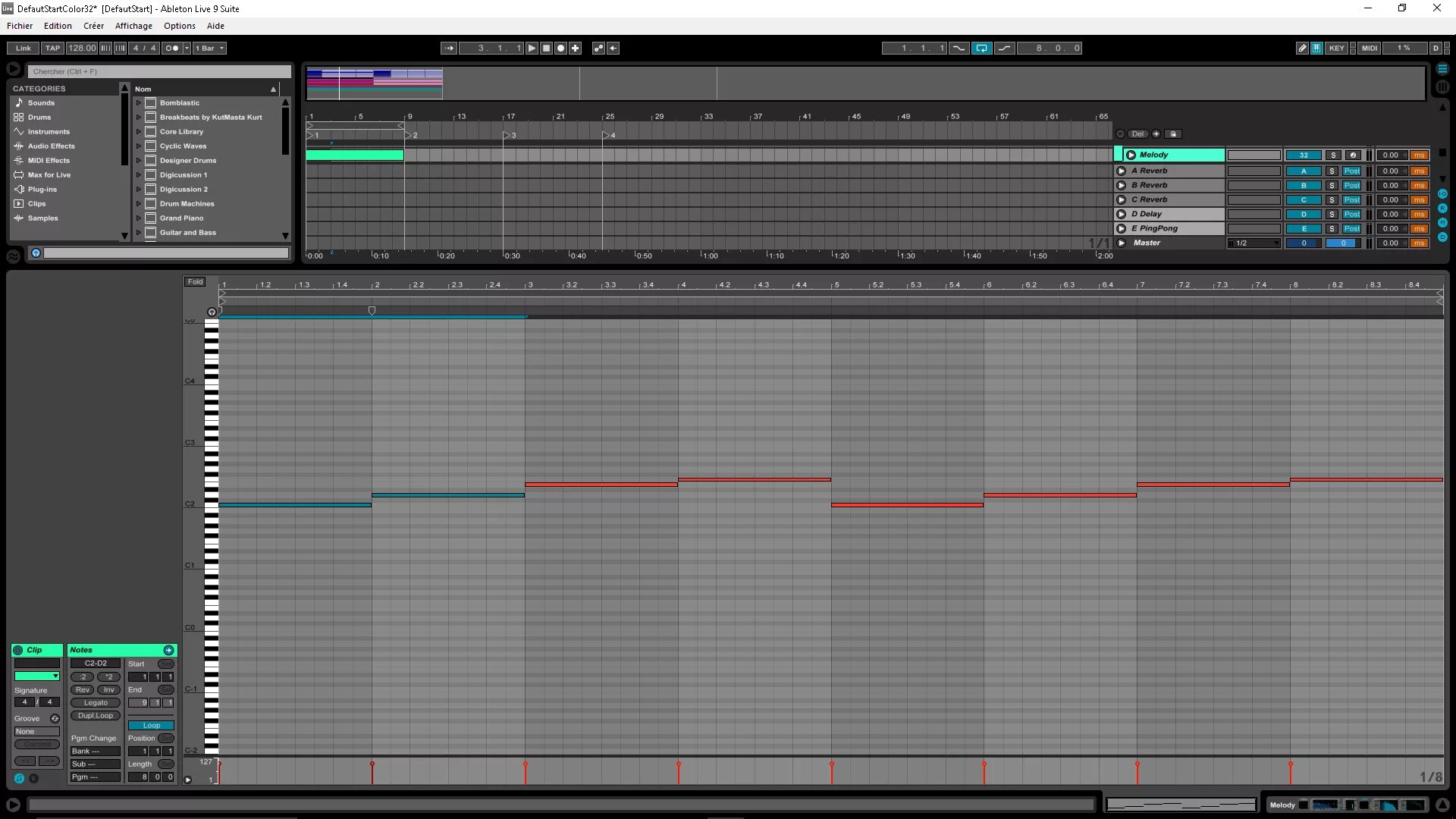1456x819 pixels.
Task: Click the Stop button in transport
Action: click(x=546, y=48)
